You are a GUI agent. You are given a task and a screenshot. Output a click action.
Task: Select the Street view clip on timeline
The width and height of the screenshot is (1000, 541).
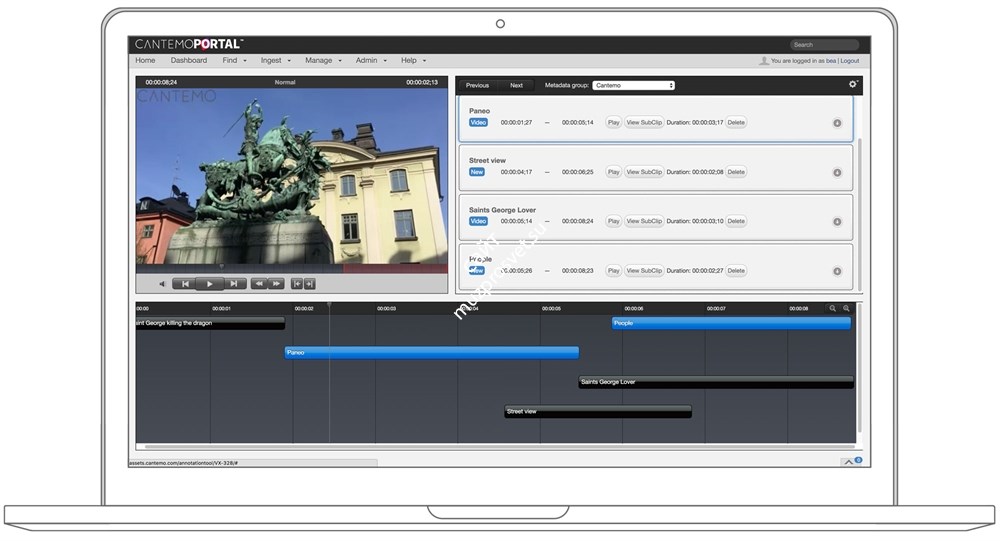point(598,412)
